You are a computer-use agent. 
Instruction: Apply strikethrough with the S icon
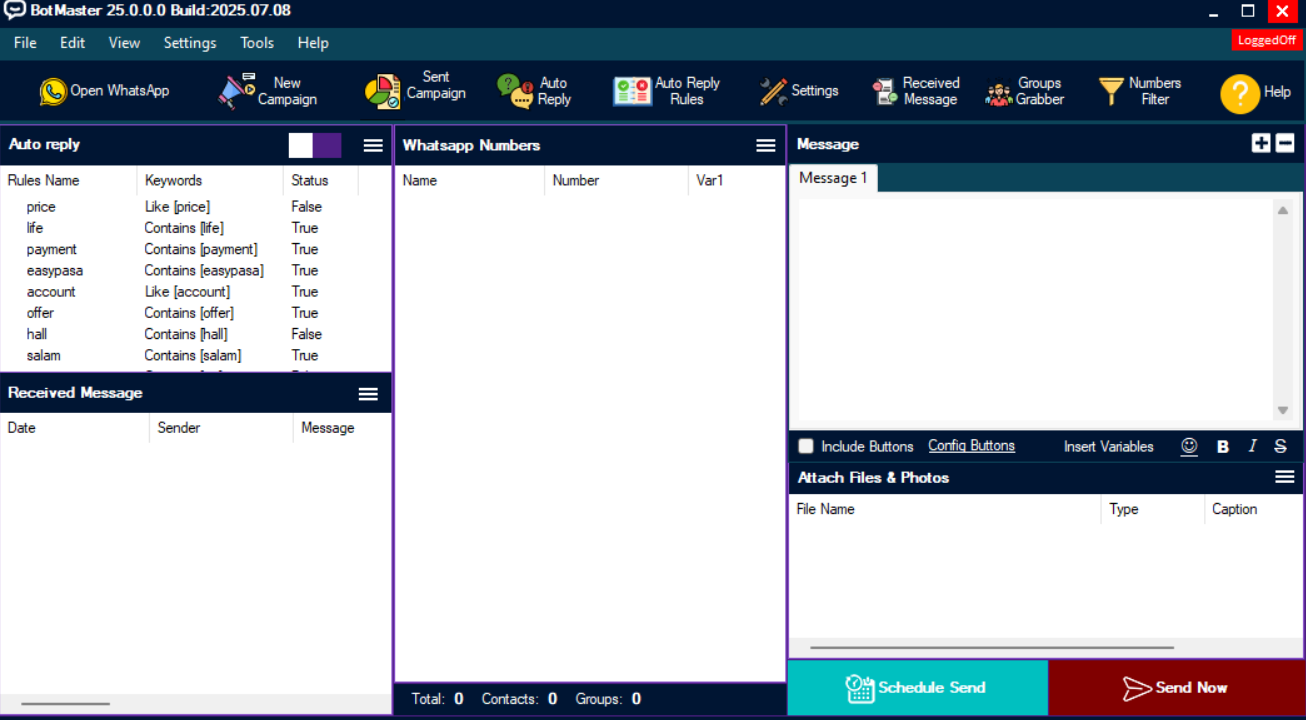point(1280,447)
